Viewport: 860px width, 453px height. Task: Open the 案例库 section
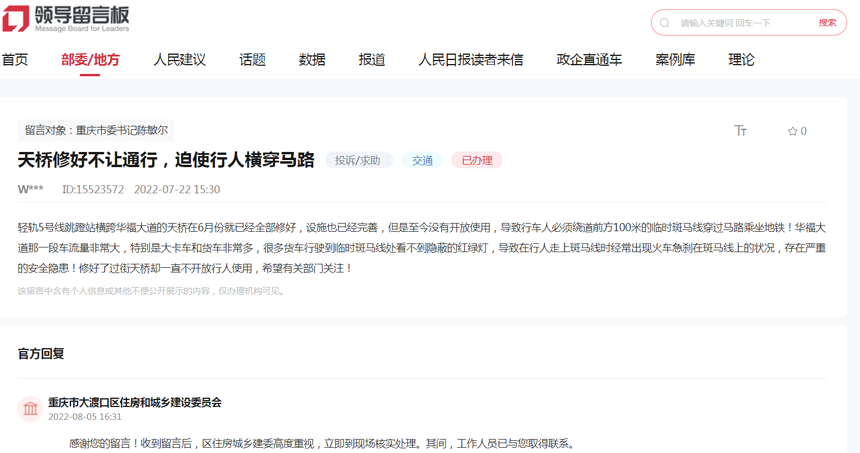coord(675,60)
